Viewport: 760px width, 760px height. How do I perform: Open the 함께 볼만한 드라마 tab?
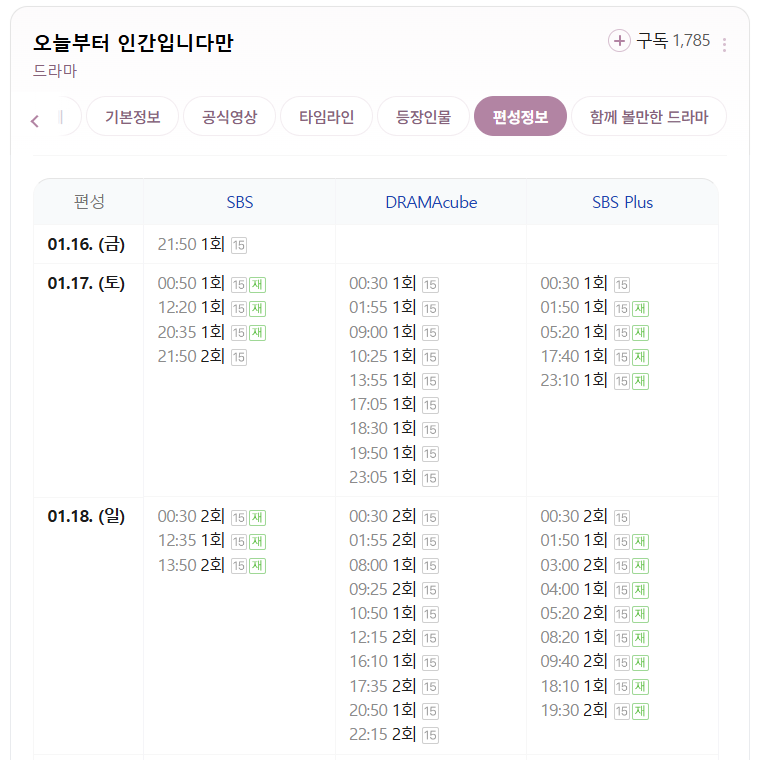(648, 117)
